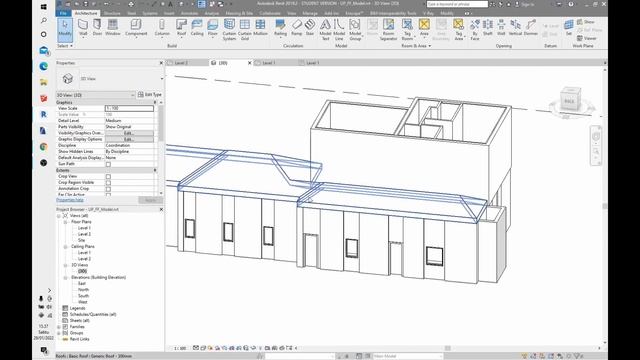Image resolution: width=640 pixels, height=360 pixels.
Task: Switch to the Annotate ribbon tab
Action: tap(189, 13)
